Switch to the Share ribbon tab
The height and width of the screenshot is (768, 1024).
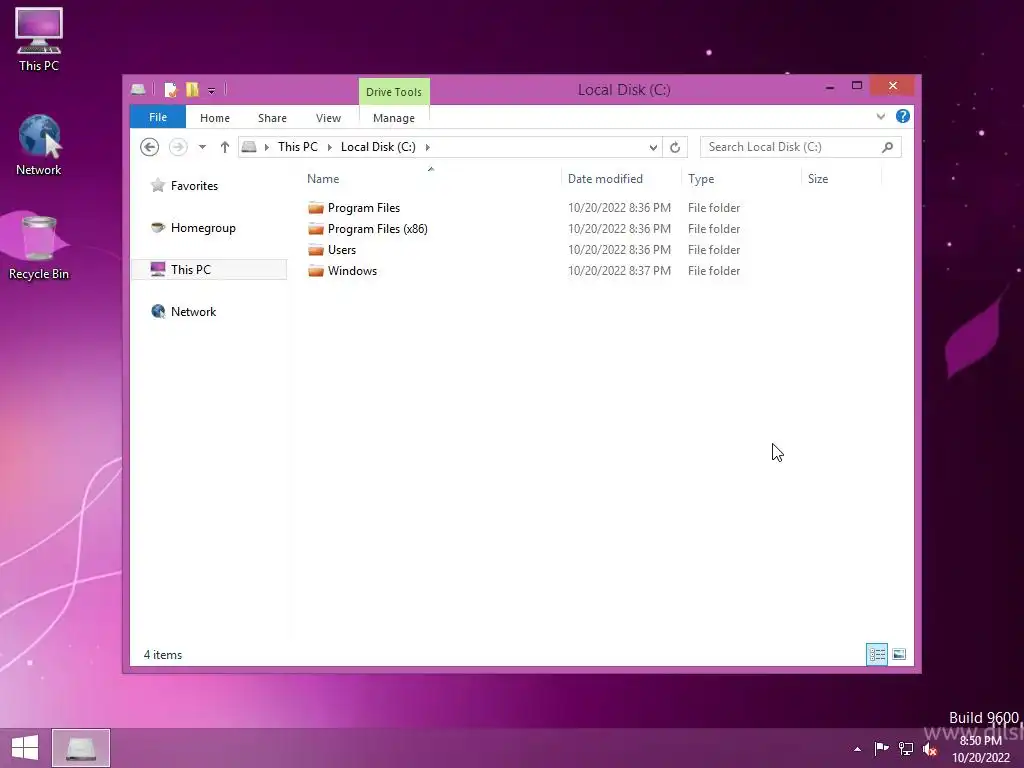point(272,118)
